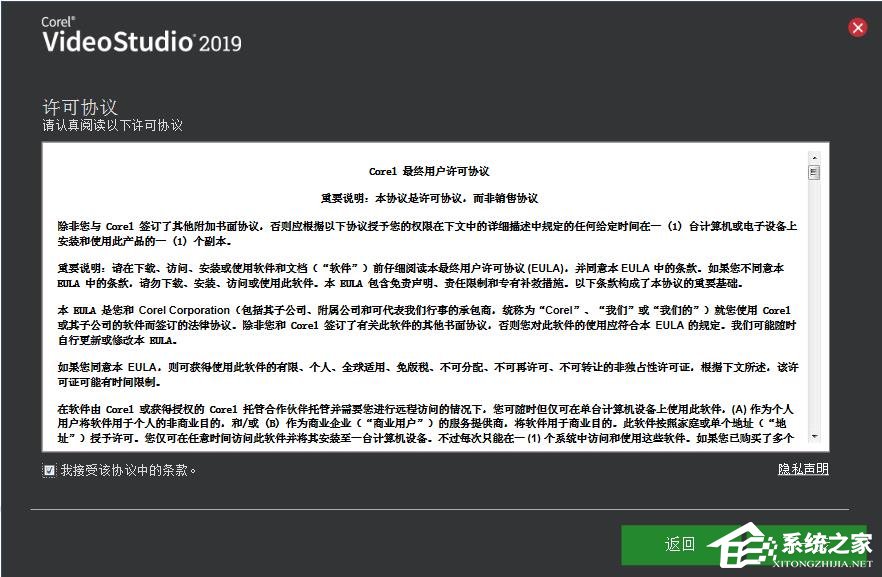Open the 隐私声明 privacy link

coord(803,469)
